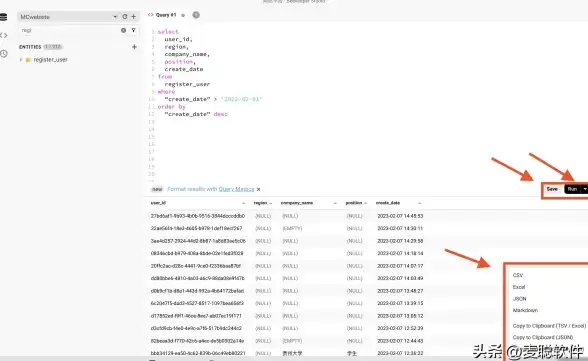Click the 学生 position cell
This screenshot has height=361, width=588.
pyautogui.click(x=352, y=354)
